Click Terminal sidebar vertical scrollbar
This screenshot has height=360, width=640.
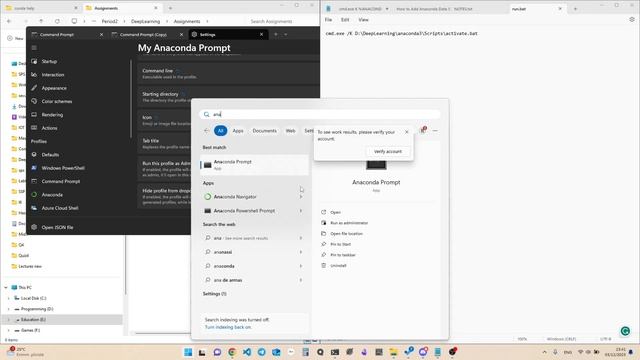[x=131, y=98]
